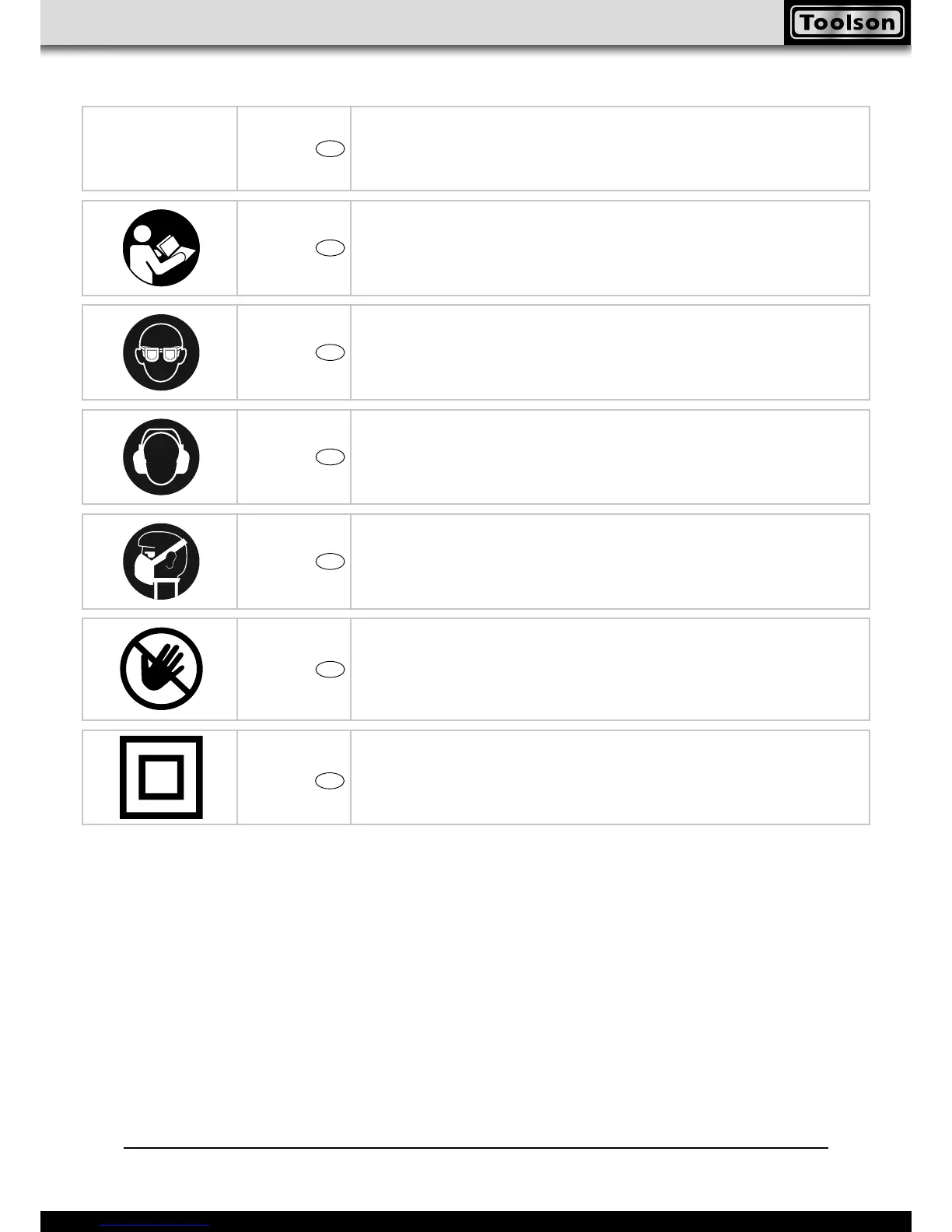Click the oval beside the ear protection symbol
Screen dimensions: 952x1232
coord(331,457)
